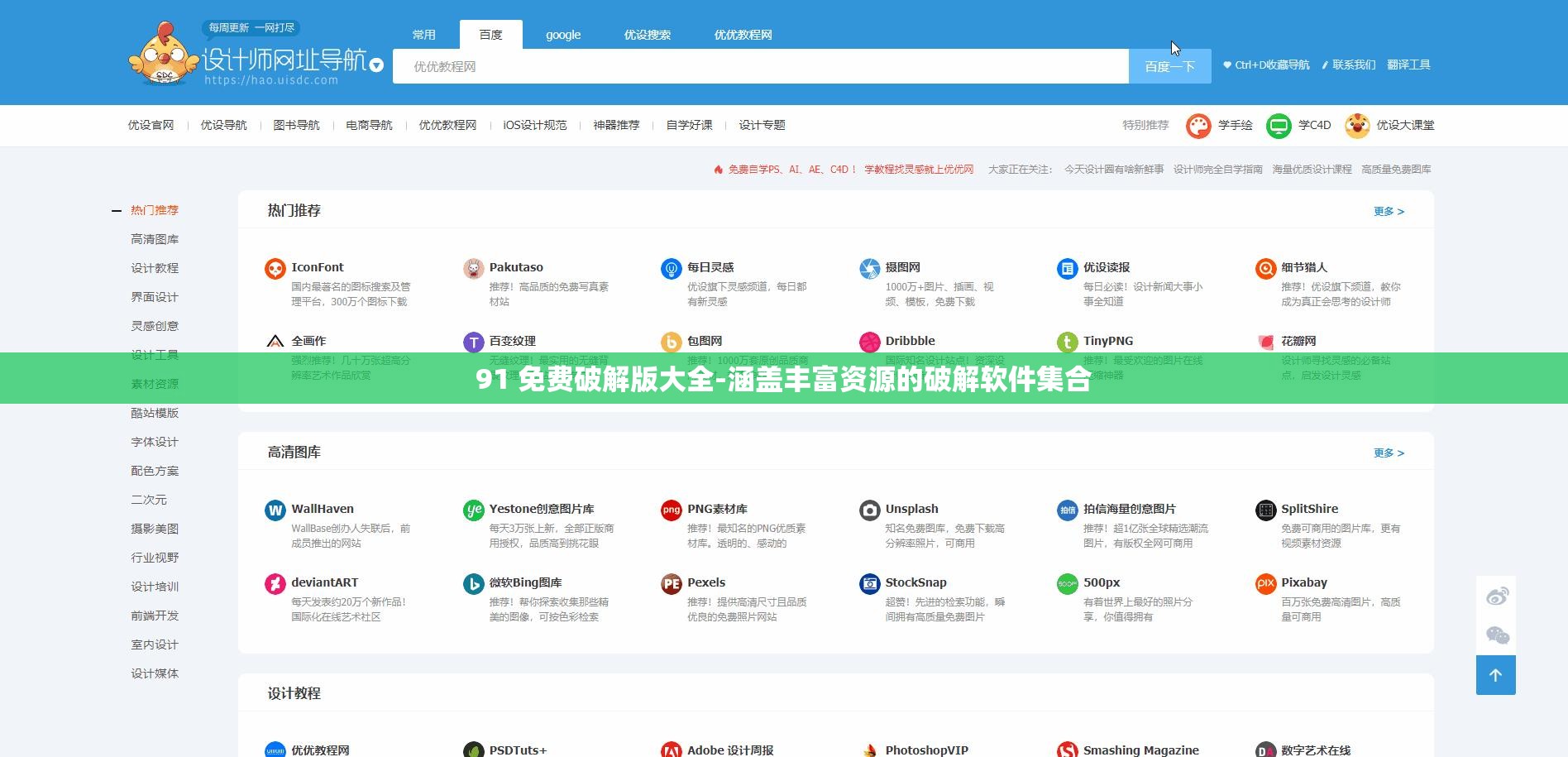Image resolution: width=1568 pixels, height=757 pixels.
Task: Expand the logo dropdown arrow
Action: click(x=376, y=65)
